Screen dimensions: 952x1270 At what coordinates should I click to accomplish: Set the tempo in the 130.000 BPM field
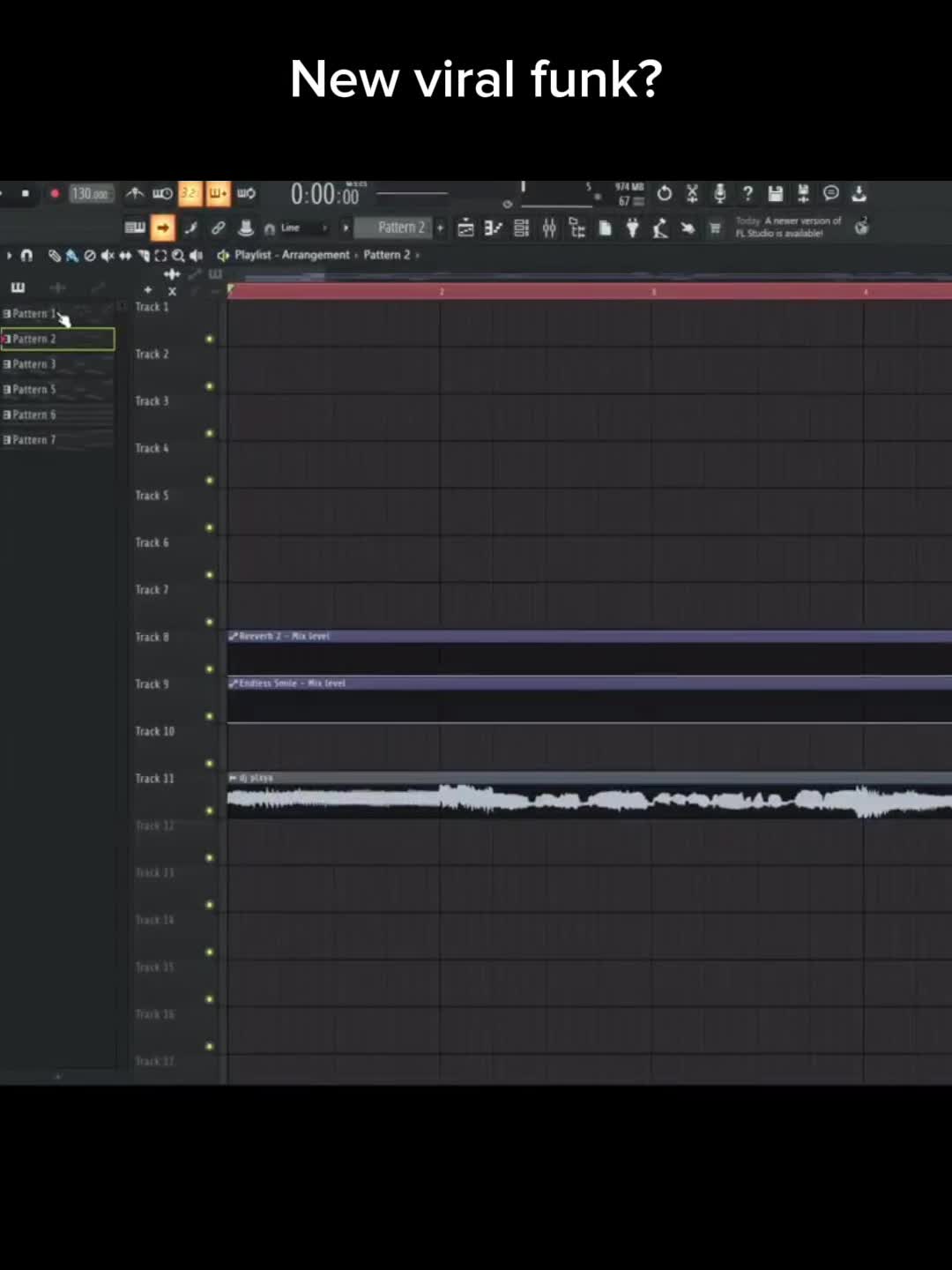[x=91, y=193]
